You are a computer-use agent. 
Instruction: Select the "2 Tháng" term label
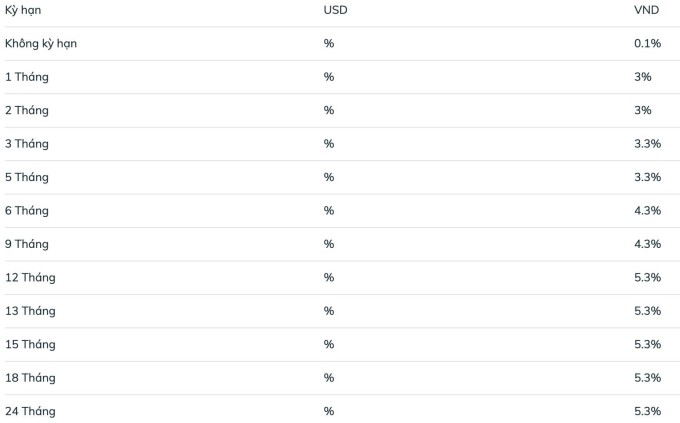pos(27,110)
